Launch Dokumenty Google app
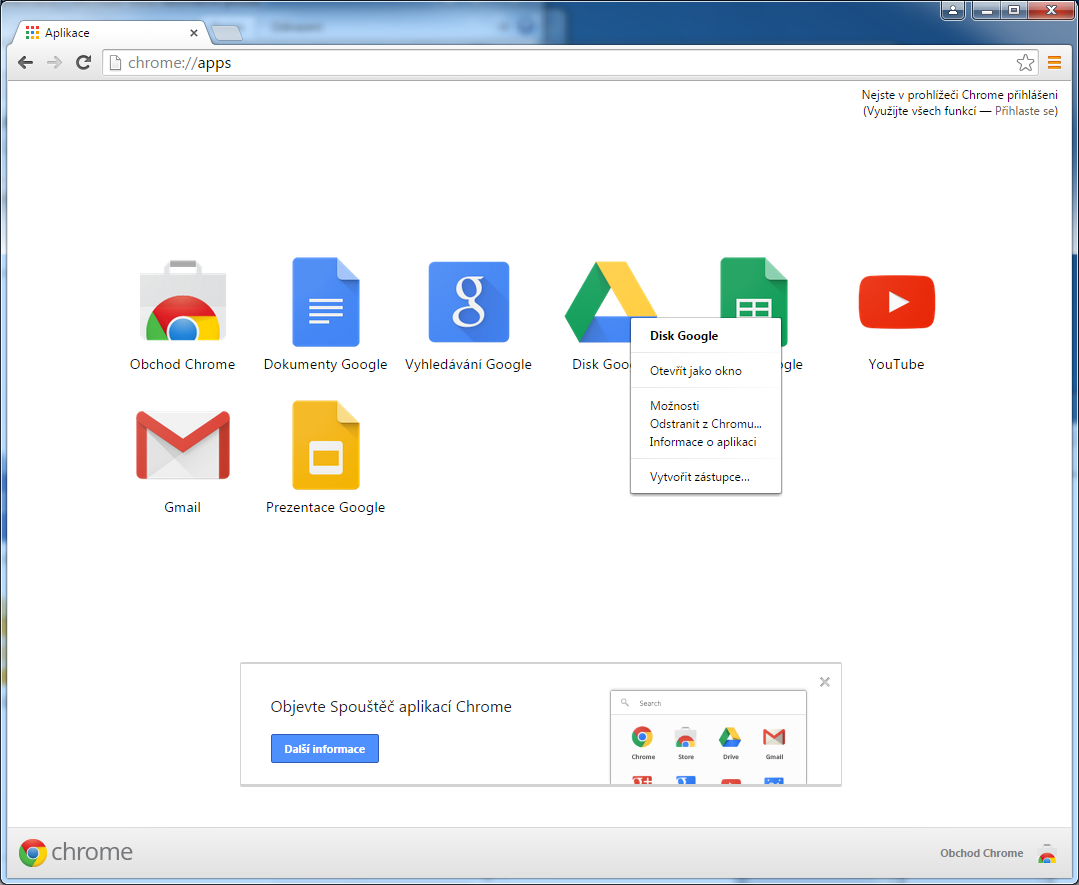The width and height of the screenshot is (1079, 885). [325, 301]
